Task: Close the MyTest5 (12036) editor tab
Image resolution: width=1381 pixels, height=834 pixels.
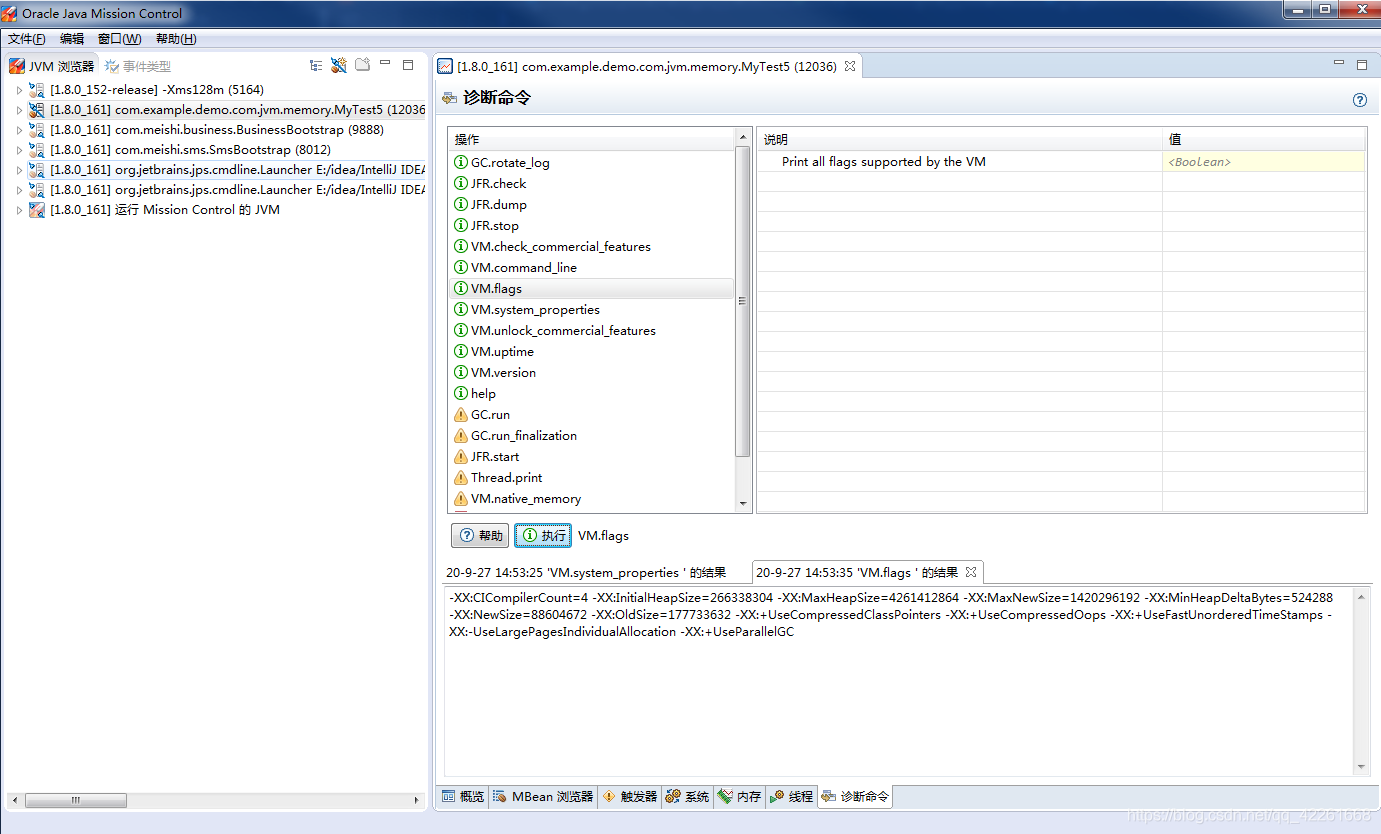Action: tap(850, 66)
